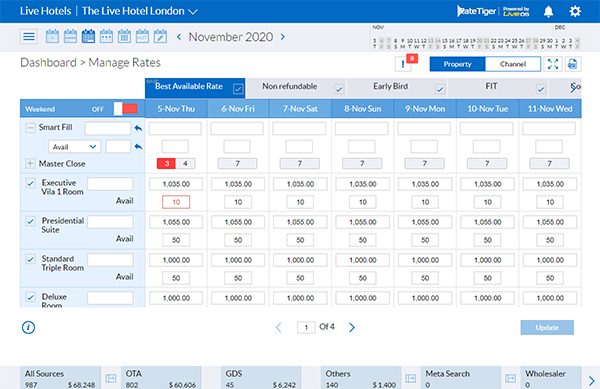The width and height of the screenshot is (600, 389).
Task: Click Master Close value 7 for 8-Nov
Action: (x=362, y=164)
